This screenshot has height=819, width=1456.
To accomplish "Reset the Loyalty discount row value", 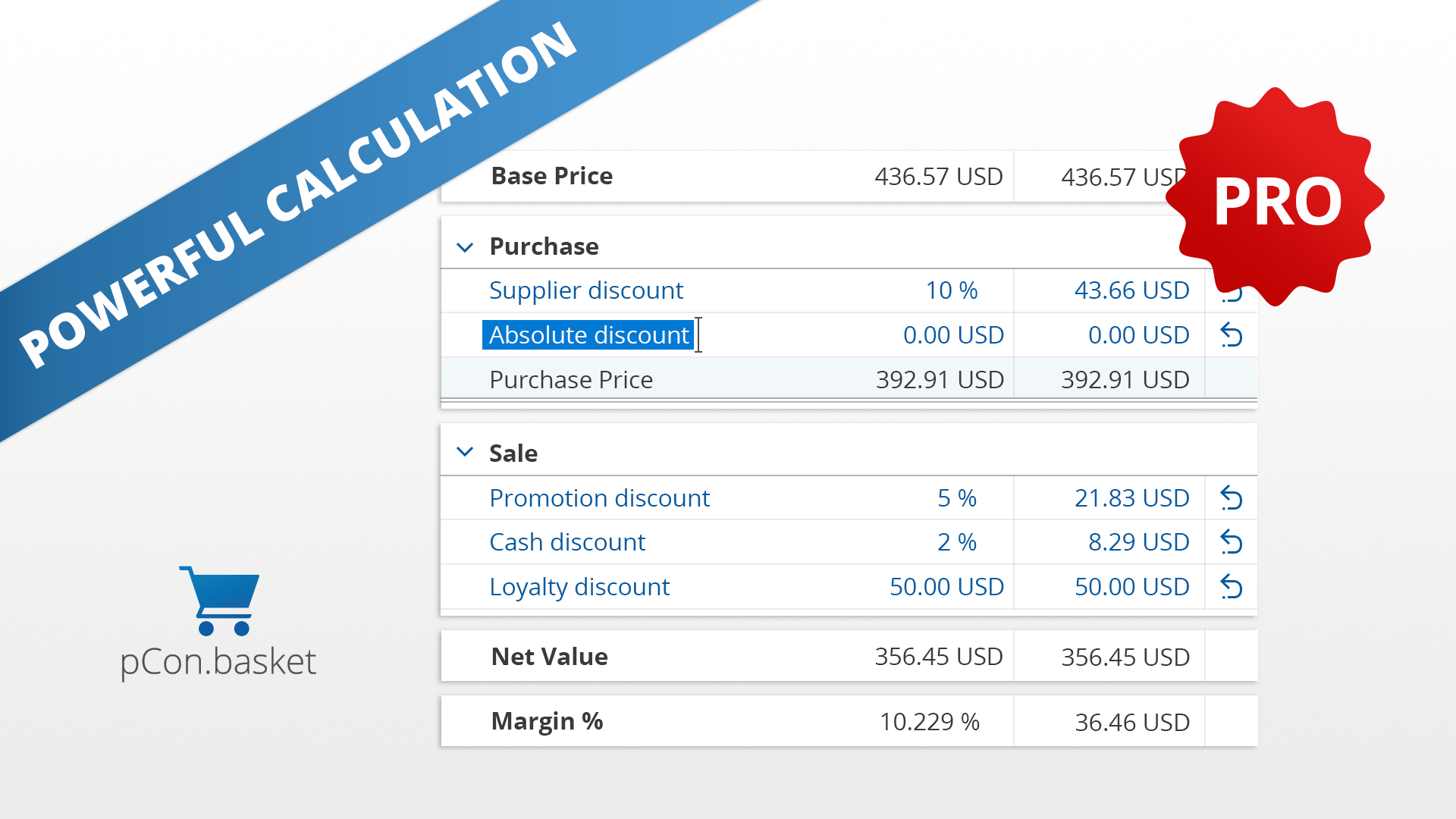I will click(1232, 587).
